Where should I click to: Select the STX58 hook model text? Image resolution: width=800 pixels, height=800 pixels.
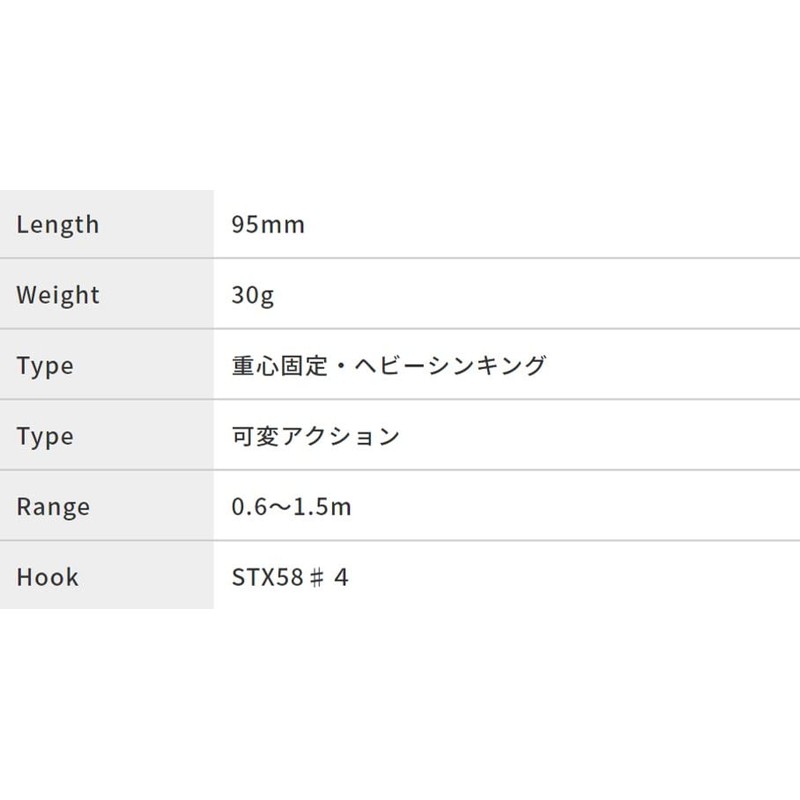pos(267,578)
